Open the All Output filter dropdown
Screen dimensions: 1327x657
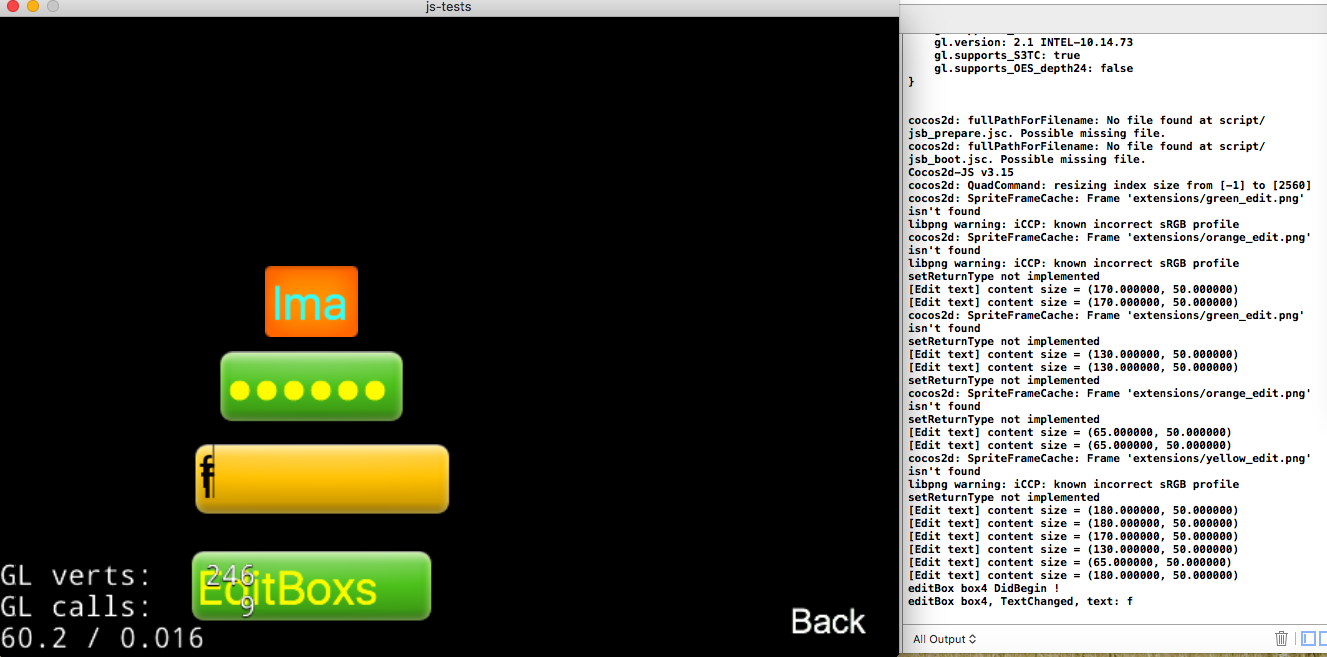coord(944,639)
